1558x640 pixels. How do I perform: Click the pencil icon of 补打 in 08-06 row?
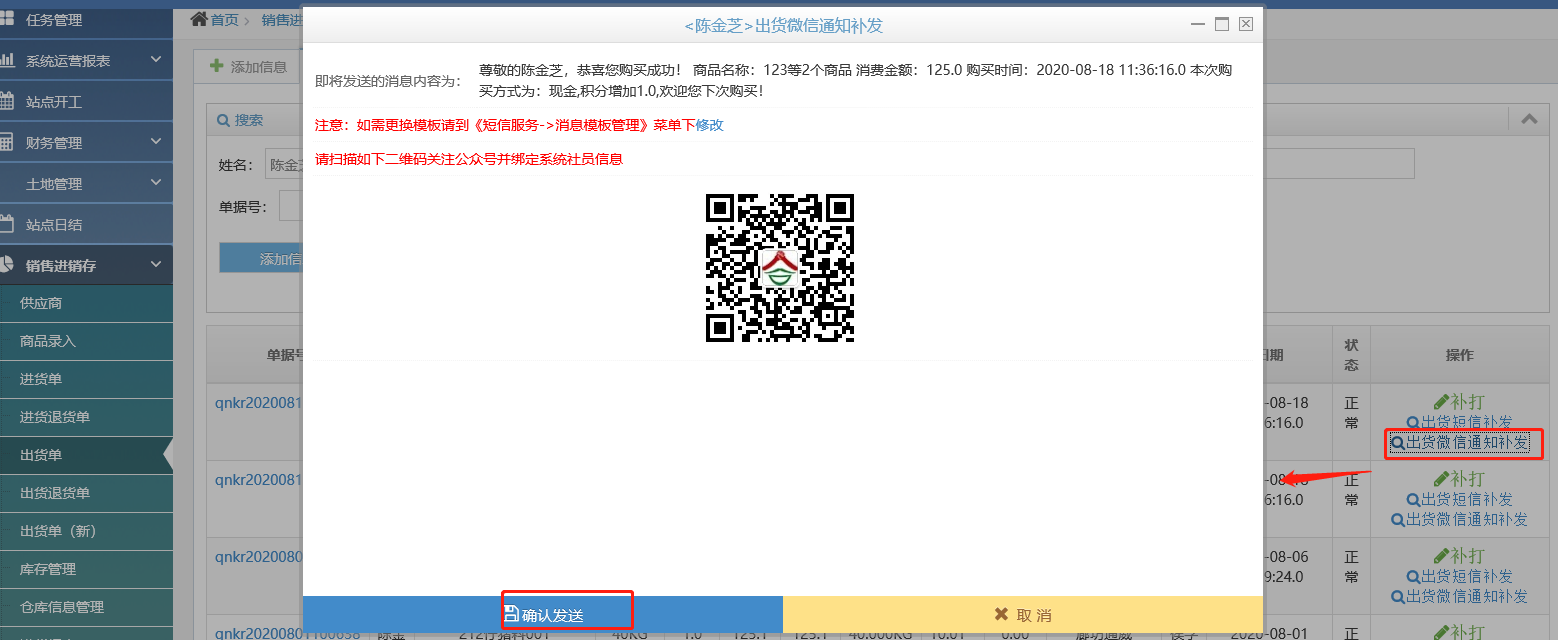pyautogui.click(x=1441, y=556)
